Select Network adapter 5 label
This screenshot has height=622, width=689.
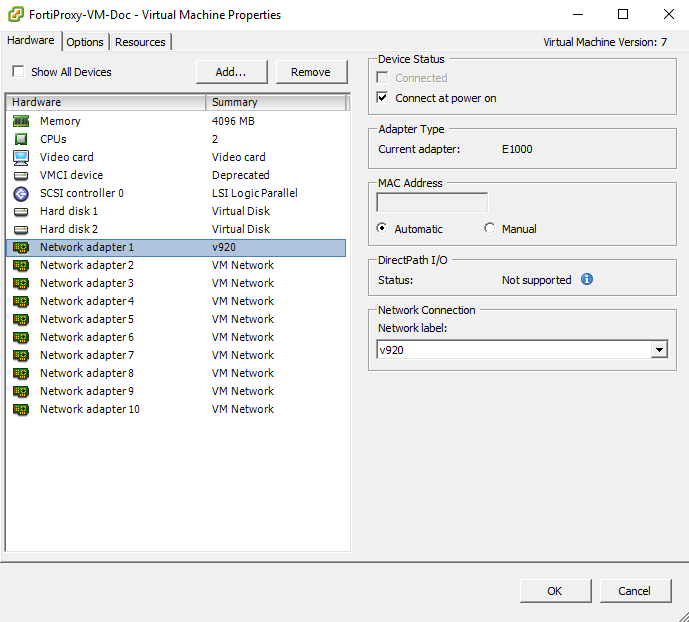tap(87, 319)
